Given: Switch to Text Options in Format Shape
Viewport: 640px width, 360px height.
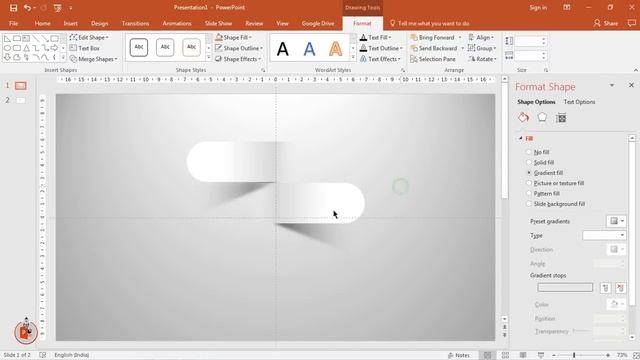Looking at the screenshot, I should 579,102.
